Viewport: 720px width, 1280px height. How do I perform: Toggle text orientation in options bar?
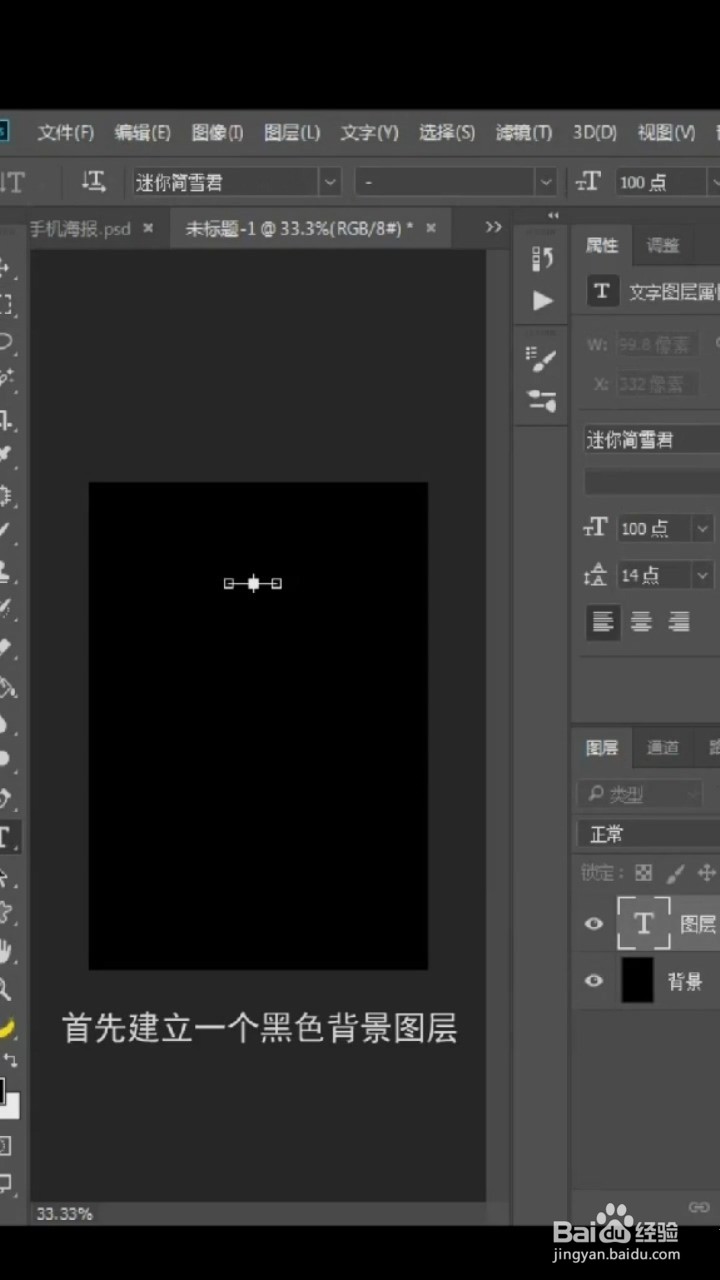[93, 181]
